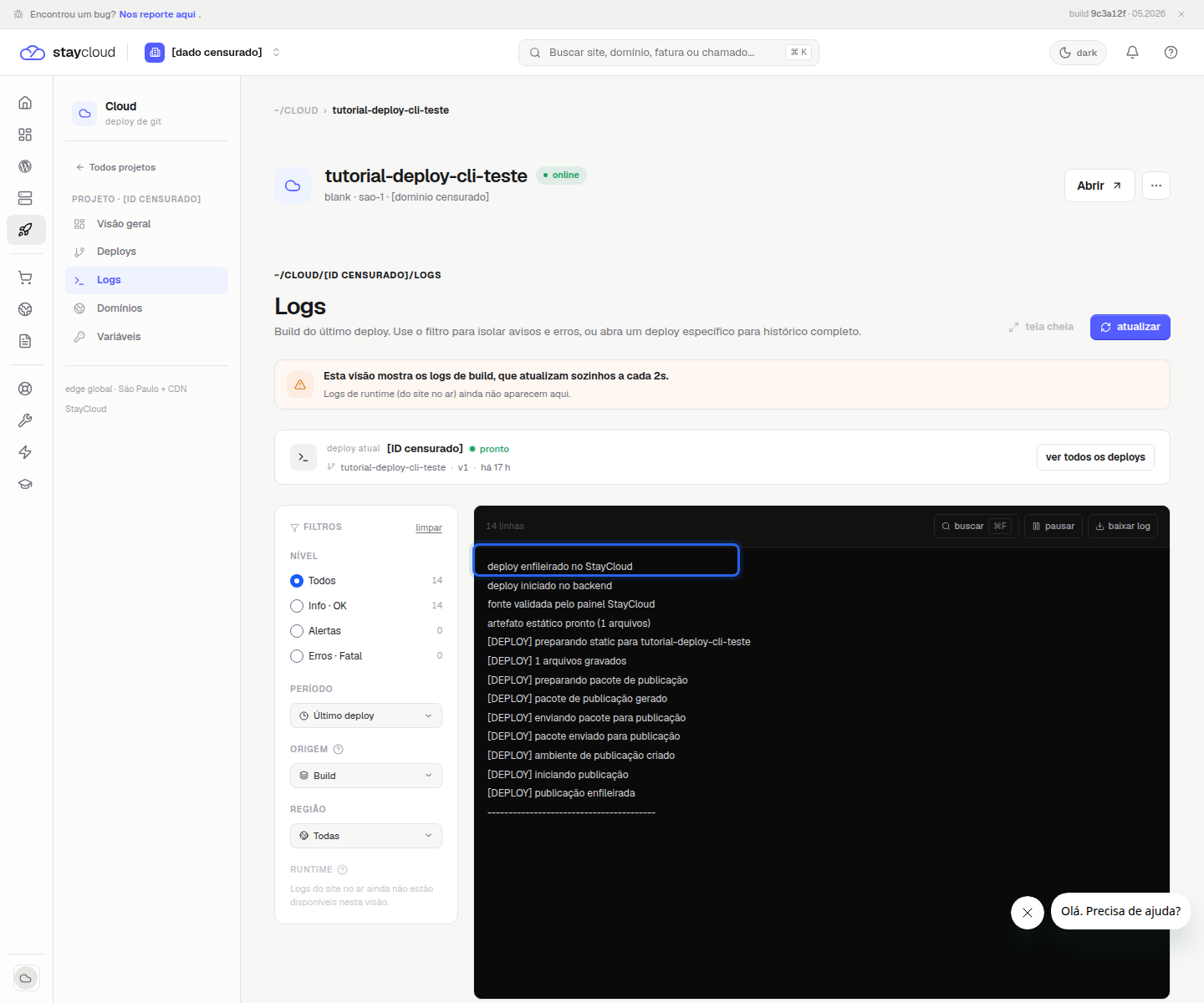Click the notifications bell icon

pyautogui.click(x=1132, y=52)
